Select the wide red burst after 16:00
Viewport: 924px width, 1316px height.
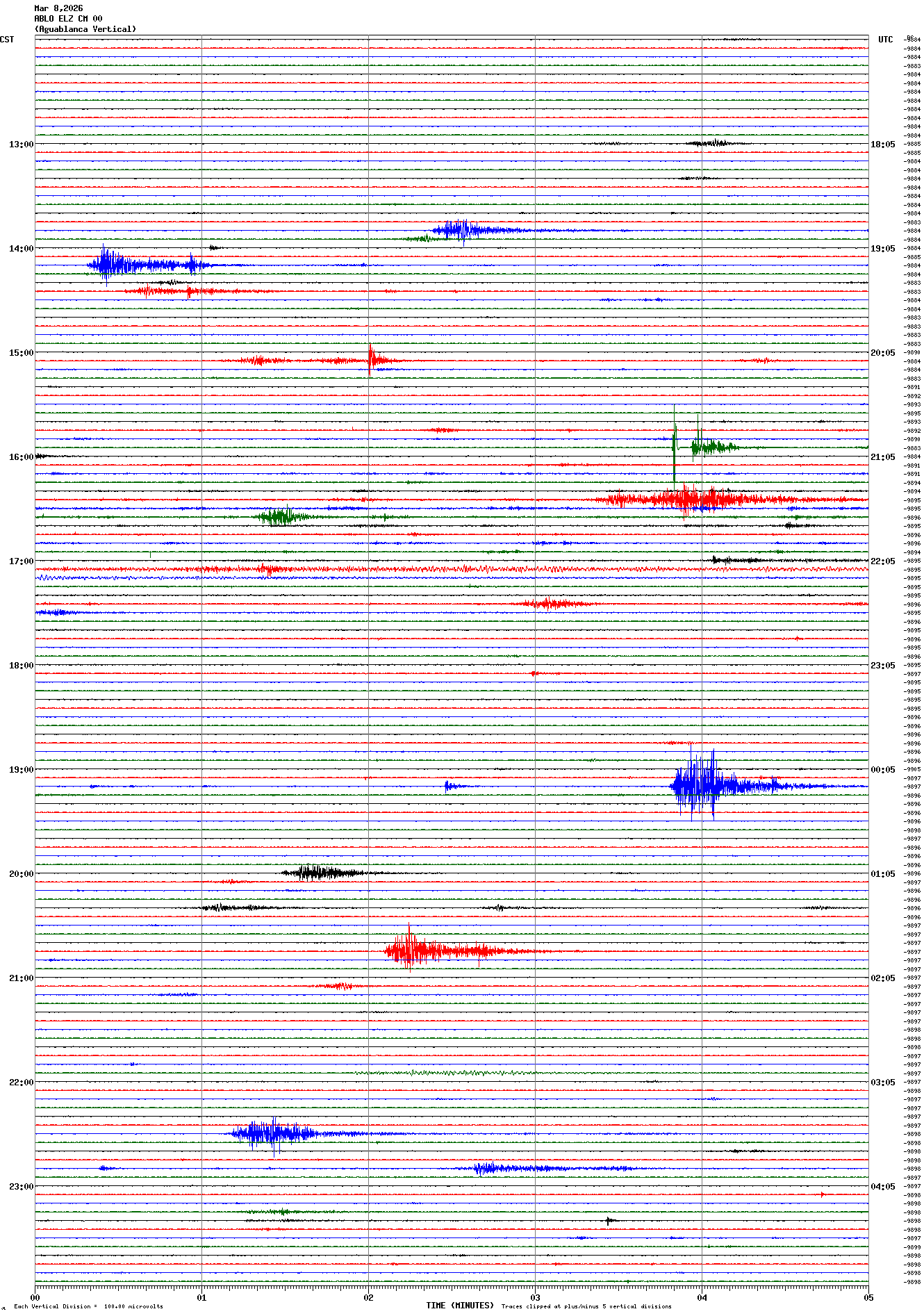(695, 499)
